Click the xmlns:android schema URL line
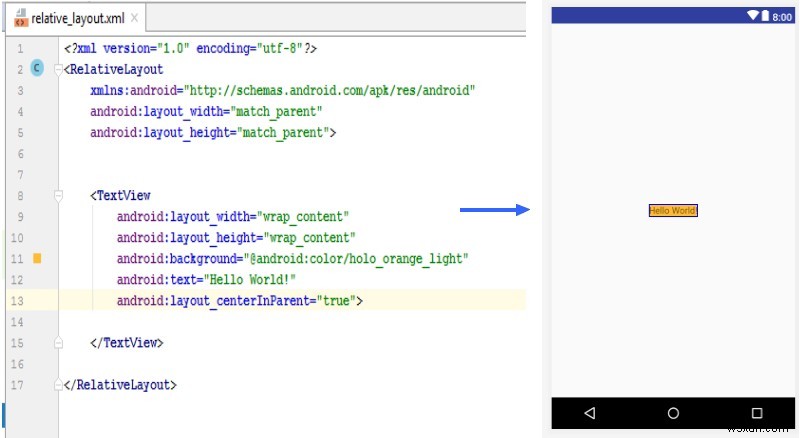Image resolution: width=800 pixels, height=438 pixels. point(283,90)
